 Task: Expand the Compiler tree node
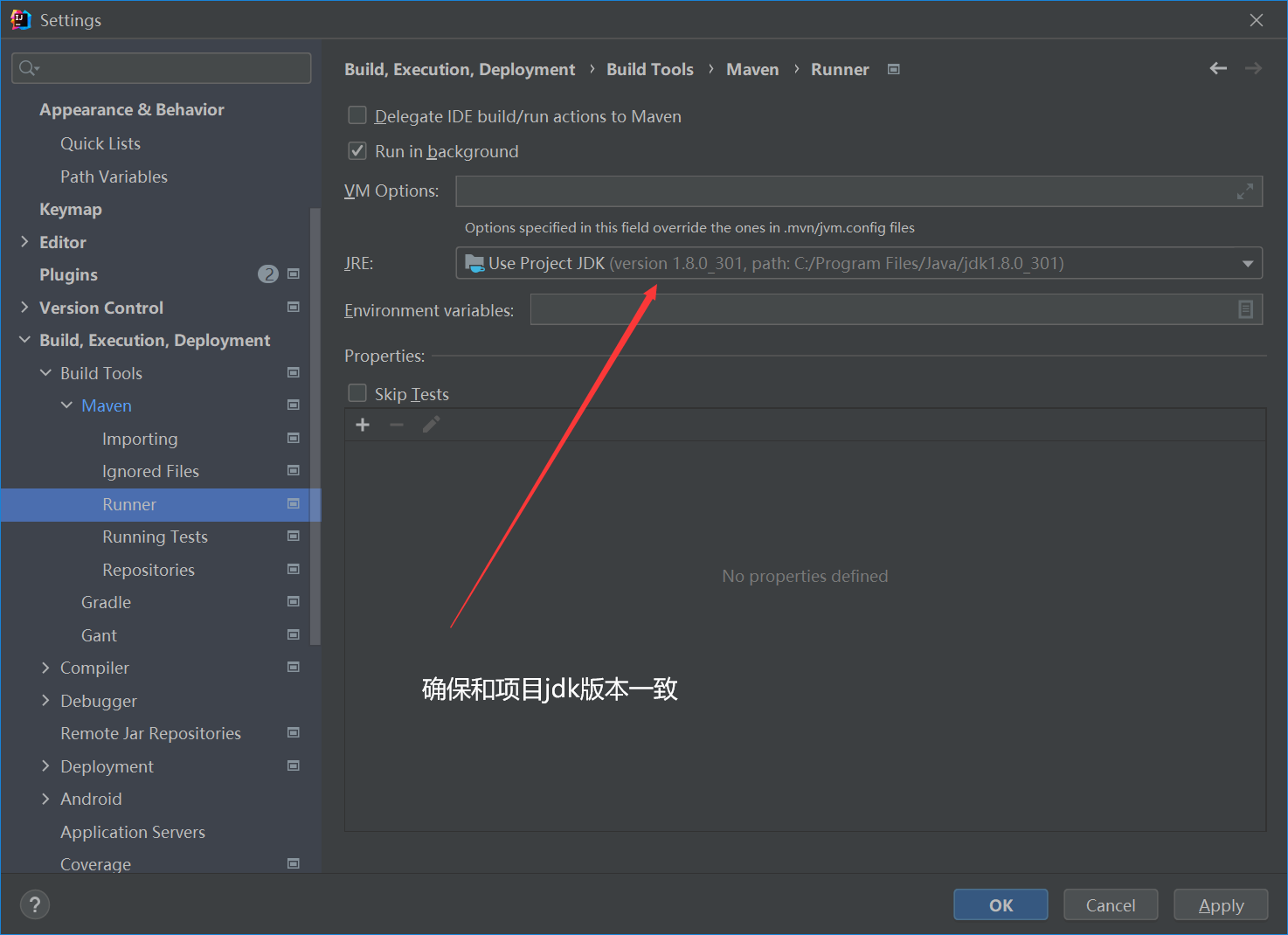pyautogui.click(x=45, y=668)
